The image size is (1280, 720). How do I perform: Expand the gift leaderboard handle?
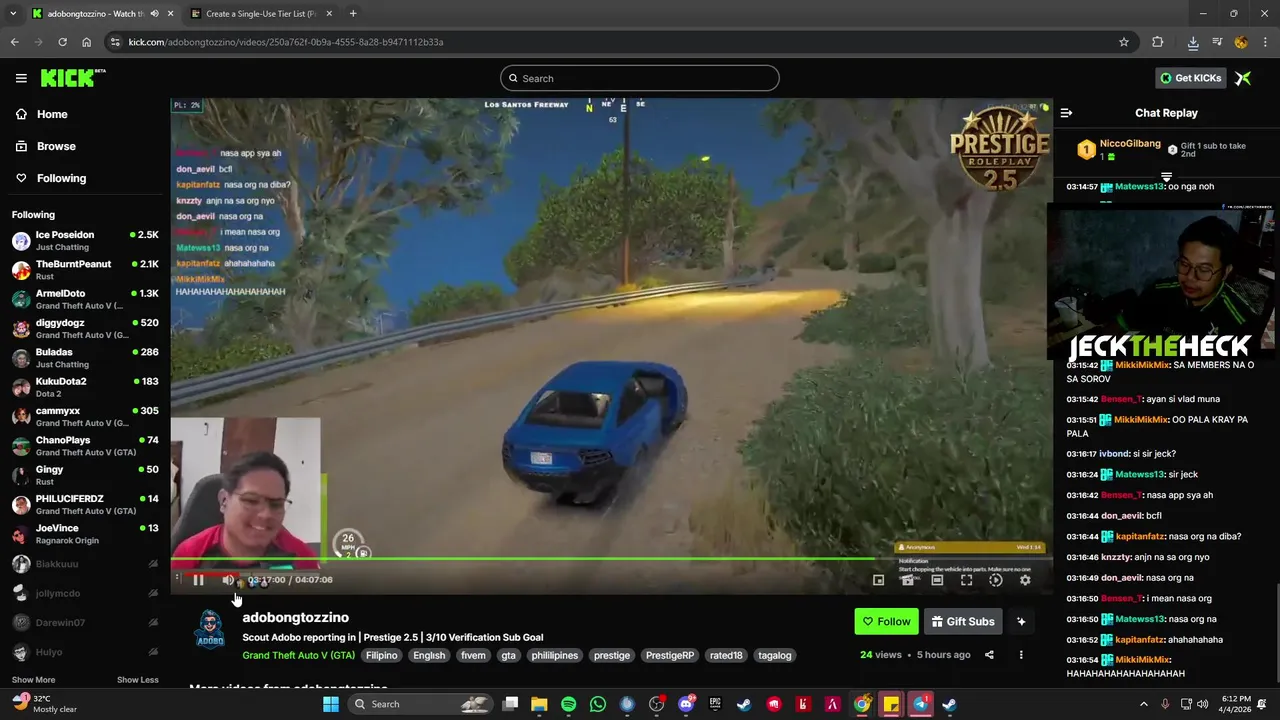(1166, 177)
